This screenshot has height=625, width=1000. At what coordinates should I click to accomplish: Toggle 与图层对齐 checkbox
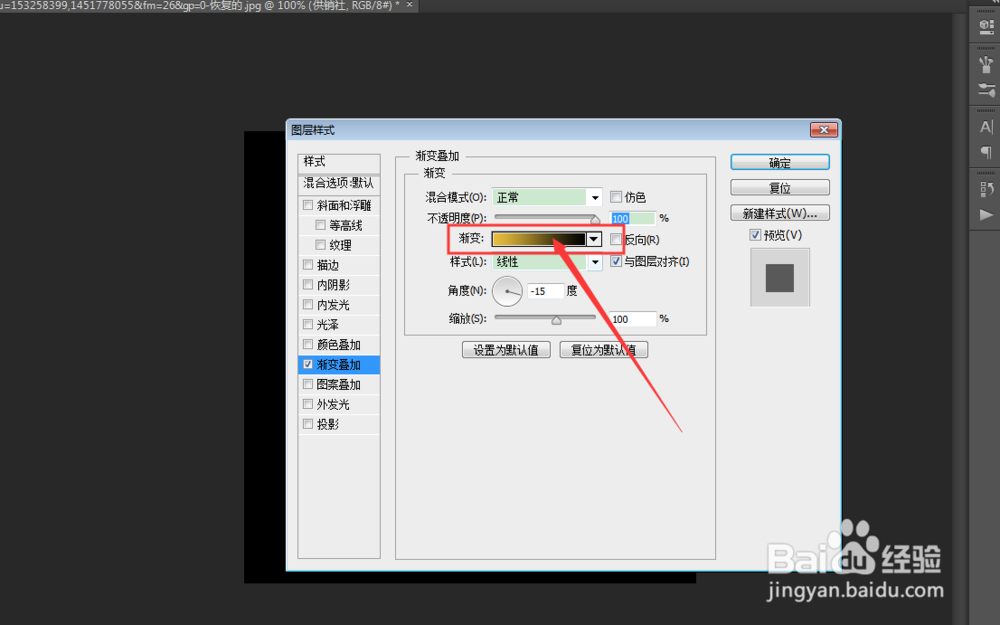pos(615,261)
